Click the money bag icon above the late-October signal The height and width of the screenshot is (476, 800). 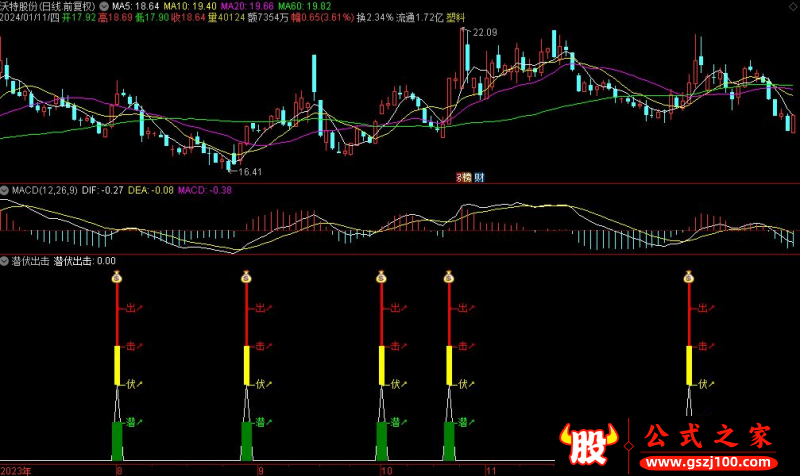(x=448, y=277)
